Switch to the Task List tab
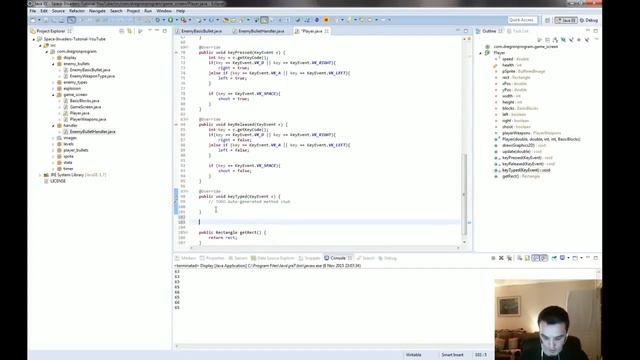The height and width of the screenshot is (360, 640). tap(517, 31)
